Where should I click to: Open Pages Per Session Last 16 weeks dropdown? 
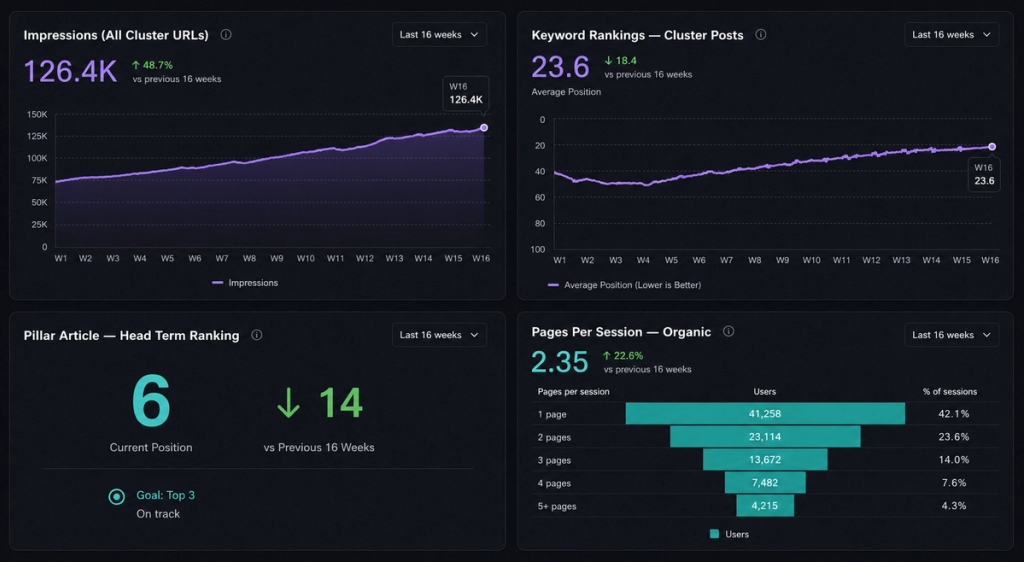click(951, 335)
